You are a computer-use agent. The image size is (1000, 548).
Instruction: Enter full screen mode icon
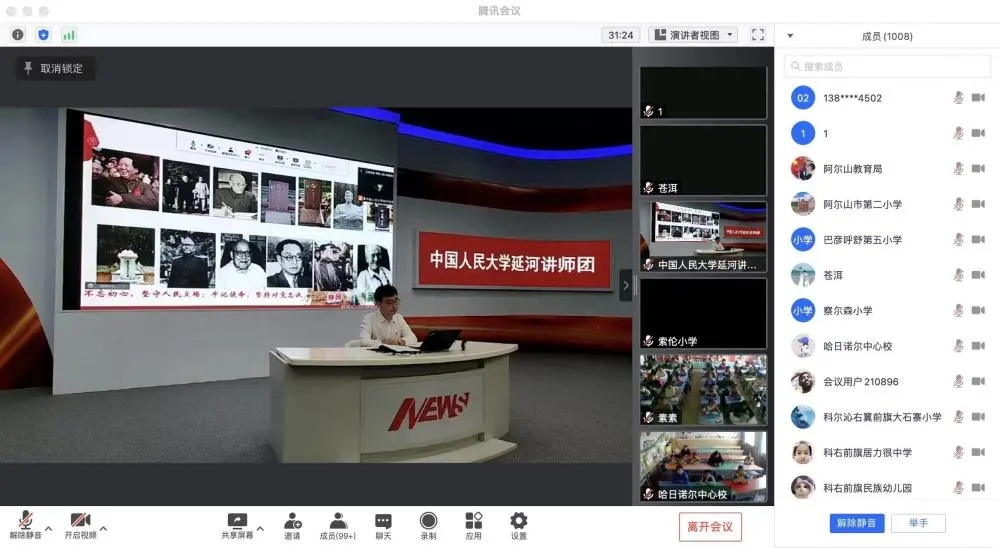[x=758, y=34]
